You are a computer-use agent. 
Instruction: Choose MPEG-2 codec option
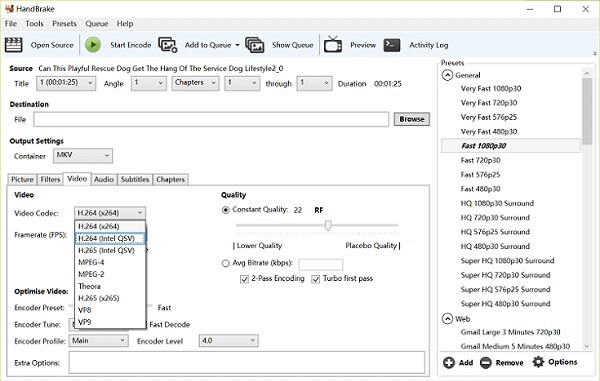pos(110,274)
